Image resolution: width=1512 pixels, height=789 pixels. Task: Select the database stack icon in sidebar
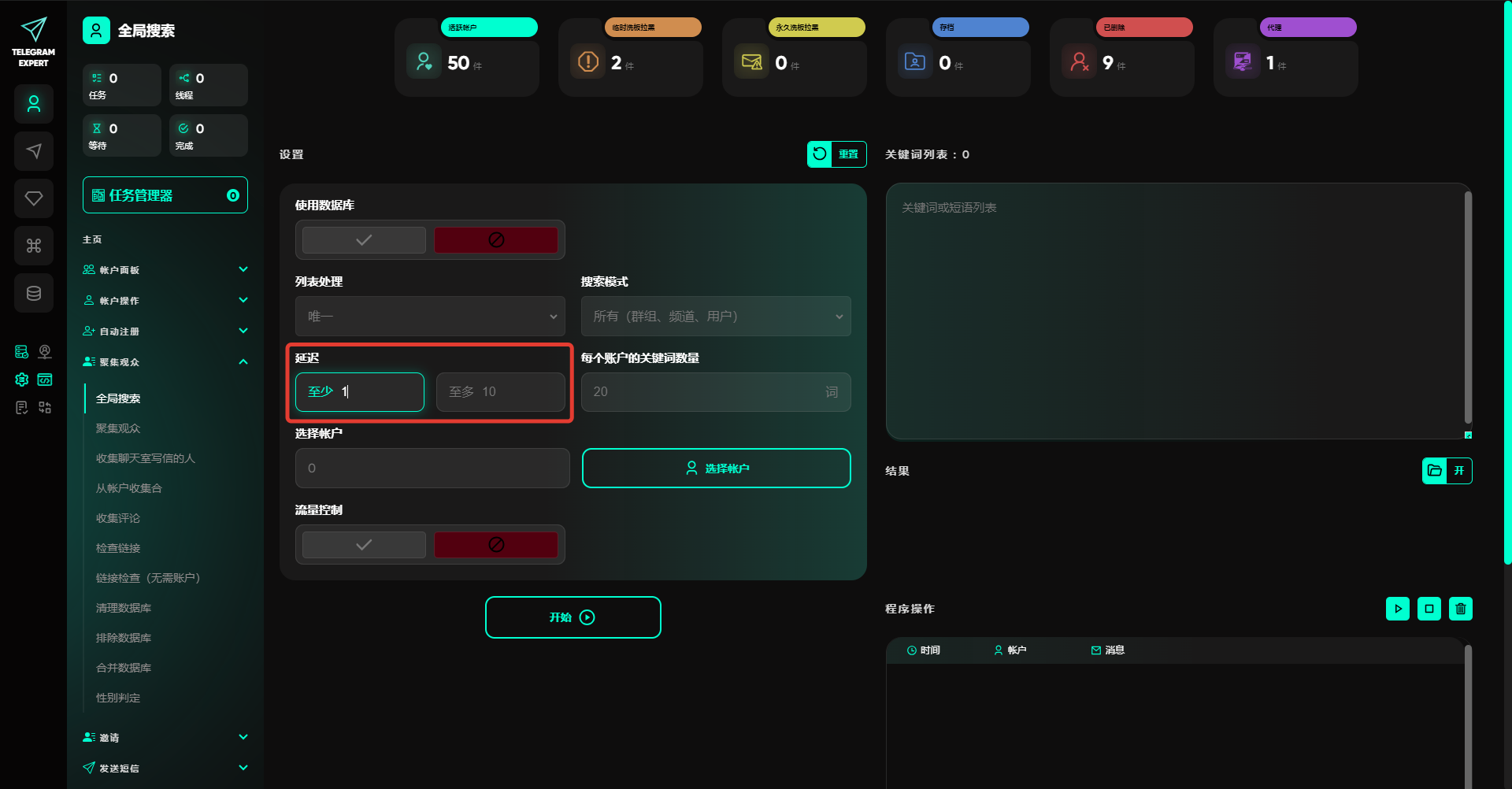click(x=34, y=293)
